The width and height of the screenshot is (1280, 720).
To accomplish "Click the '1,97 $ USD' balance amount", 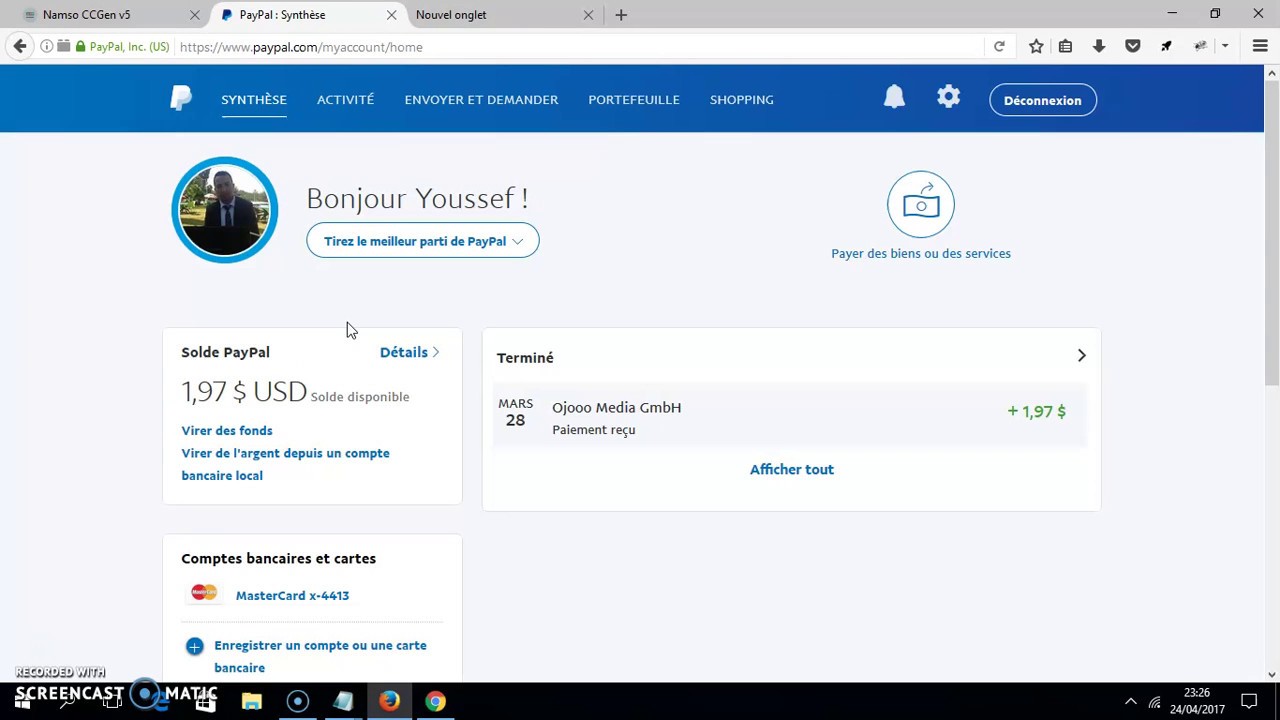I will pos(244,391).
